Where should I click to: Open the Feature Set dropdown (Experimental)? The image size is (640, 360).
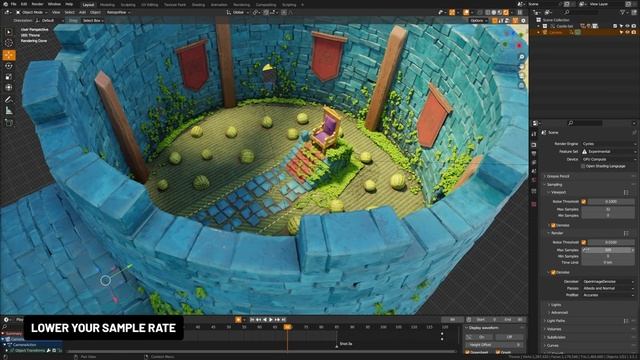pyautogui.click(x=609, y=151)
